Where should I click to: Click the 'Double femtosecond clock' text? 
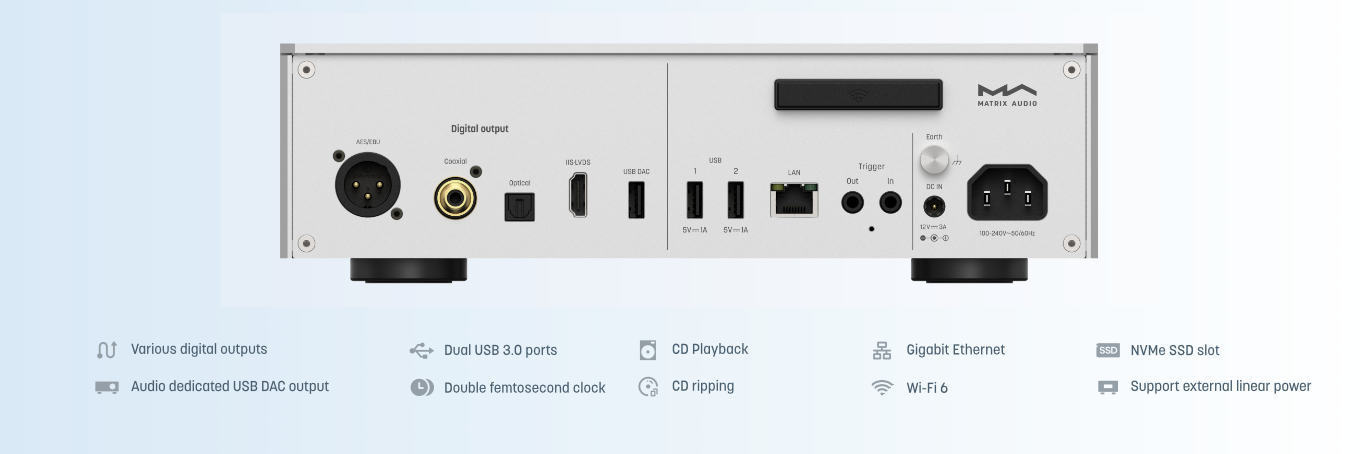(x=524, y=388)
